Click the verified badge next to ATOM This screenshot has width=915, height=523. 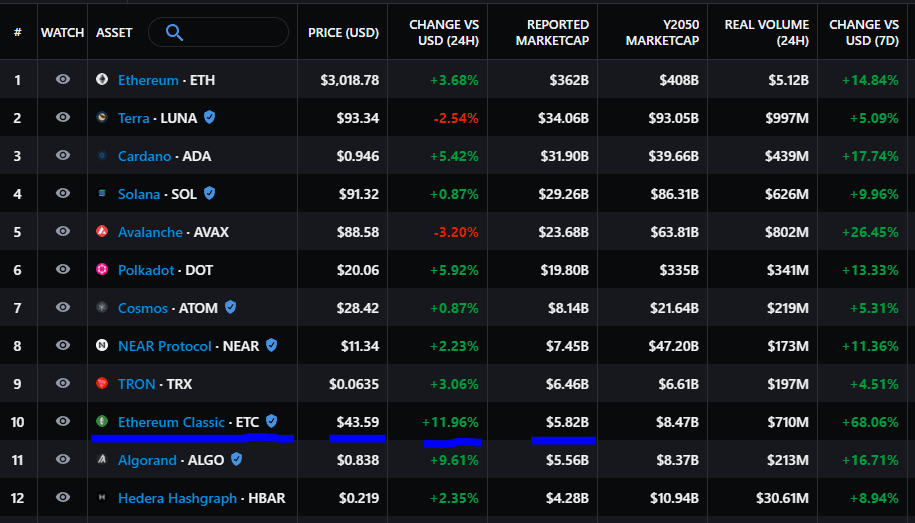tap(231, 307)
